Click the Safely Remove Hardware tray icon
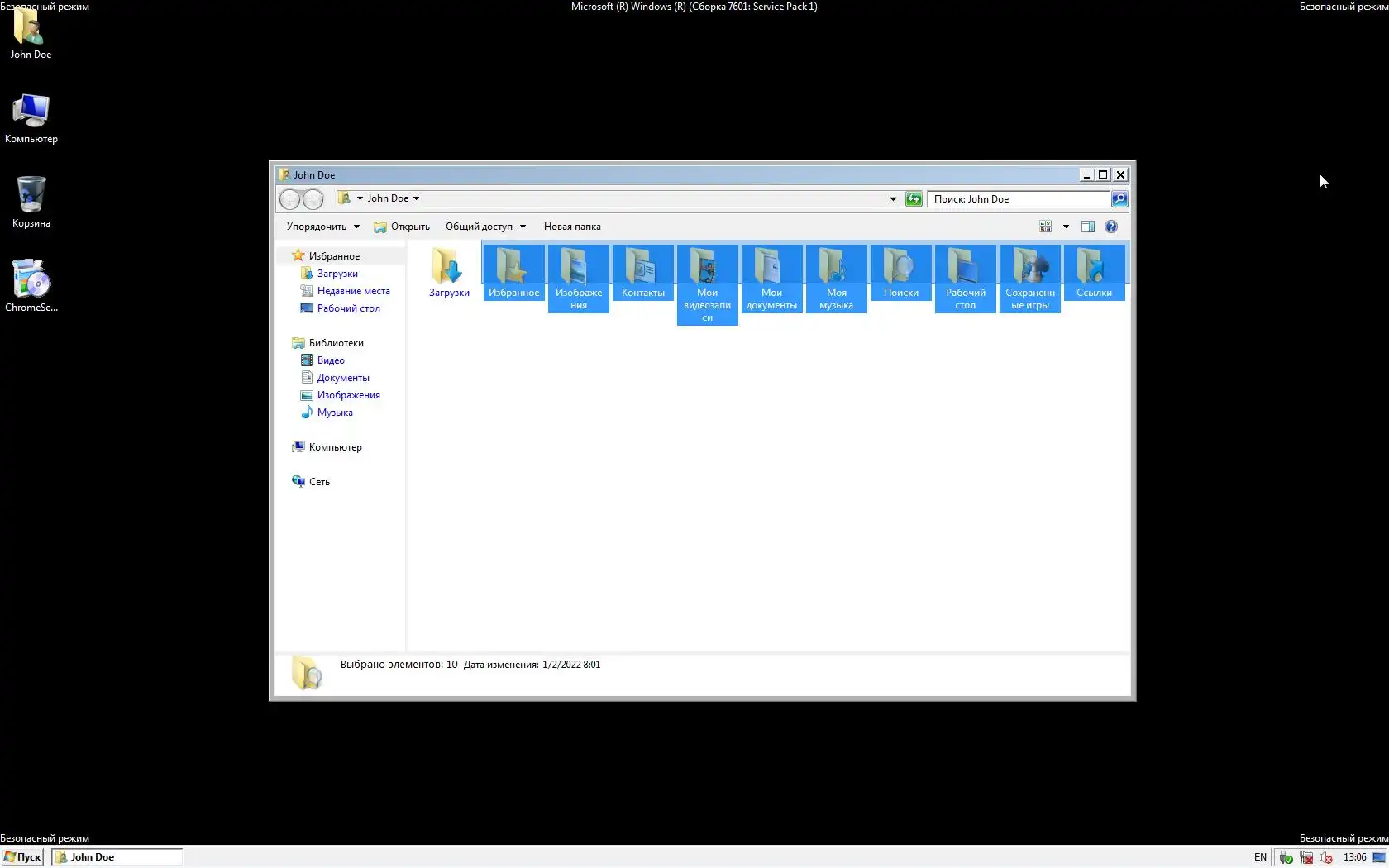This screenshot has width=1389, height=868. coord(1286,857)
